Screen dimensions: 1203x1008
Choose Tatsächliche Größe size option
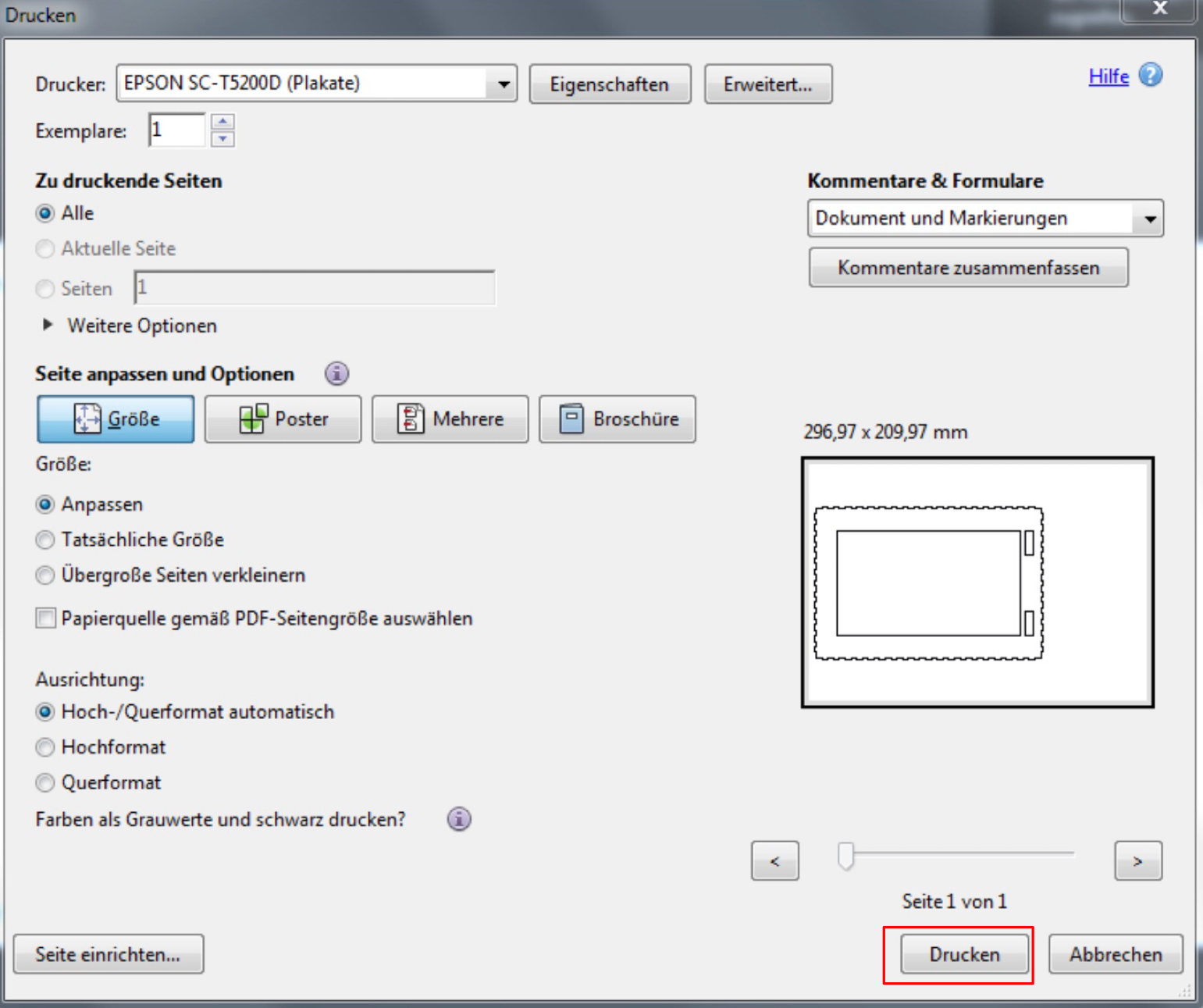[45, 540]
